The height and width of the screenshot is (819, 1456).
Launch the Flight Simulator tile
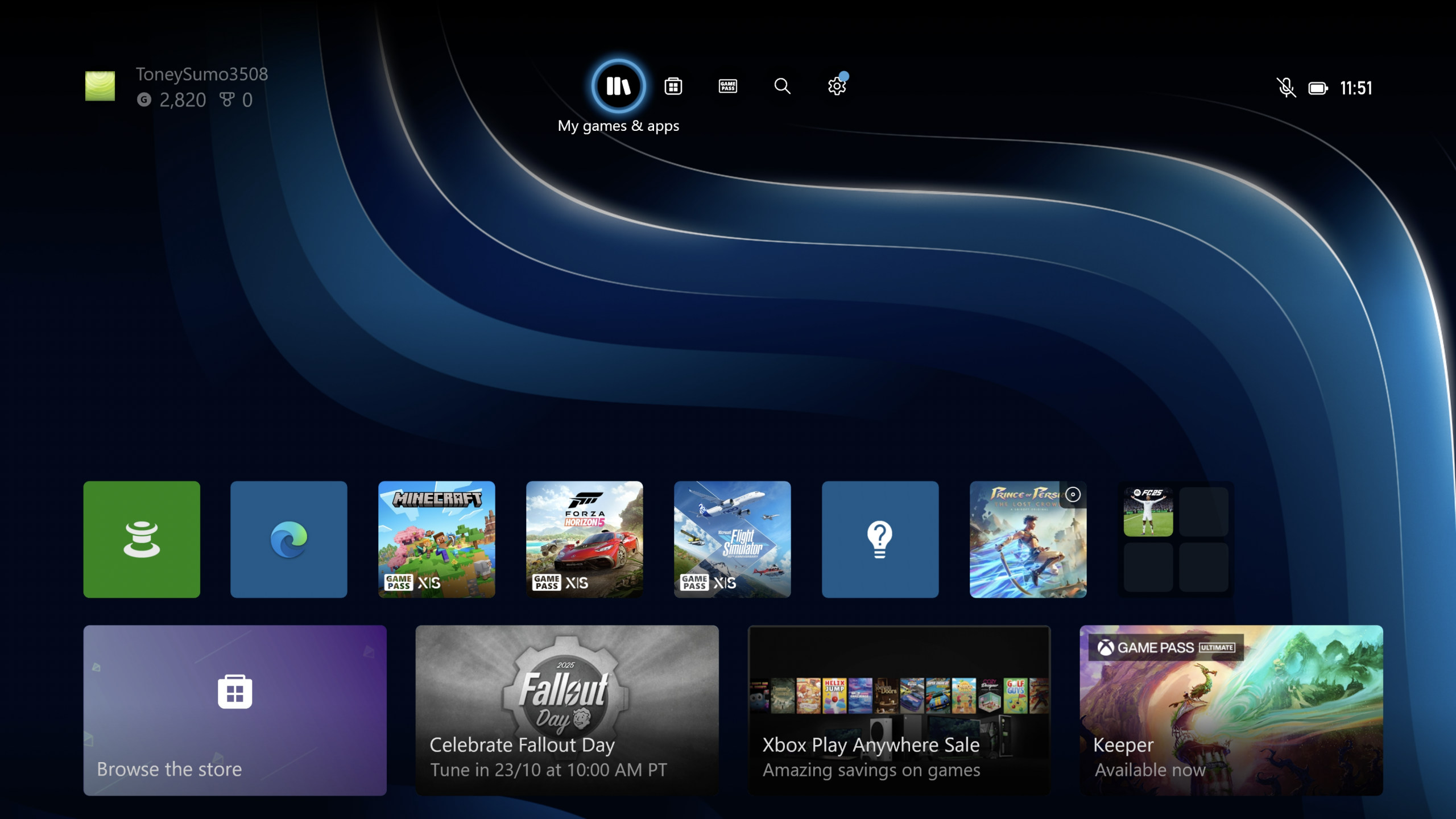point(733,539)
